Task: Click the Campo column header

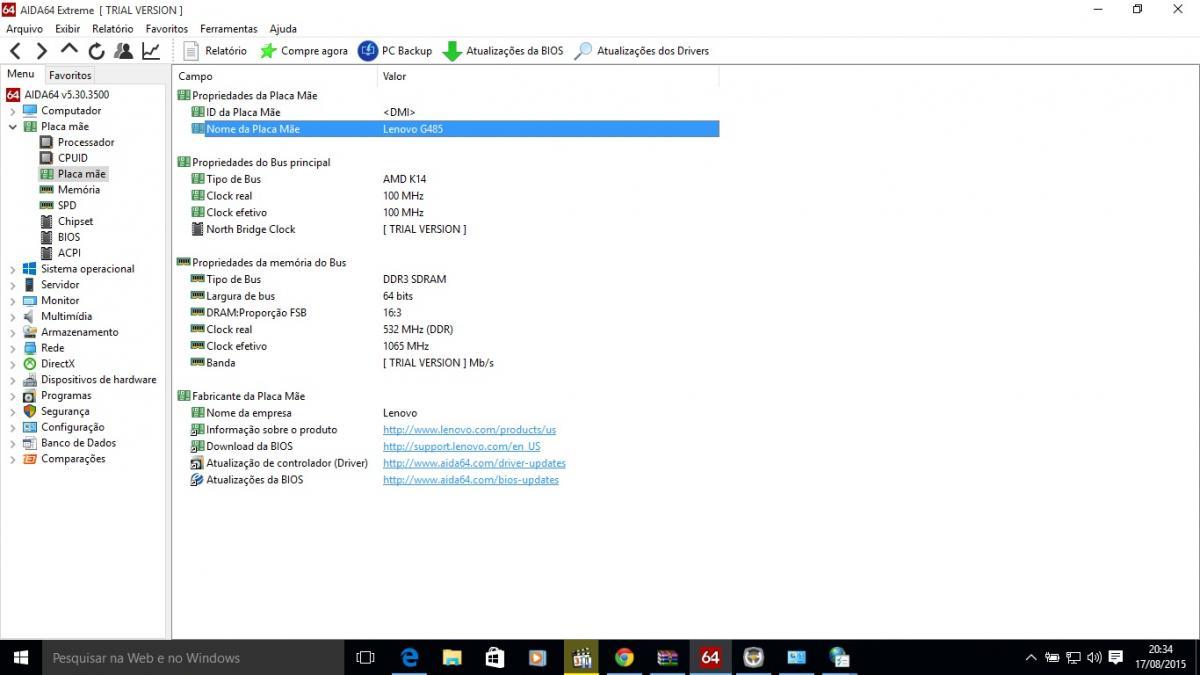Action: coord(275,76)
